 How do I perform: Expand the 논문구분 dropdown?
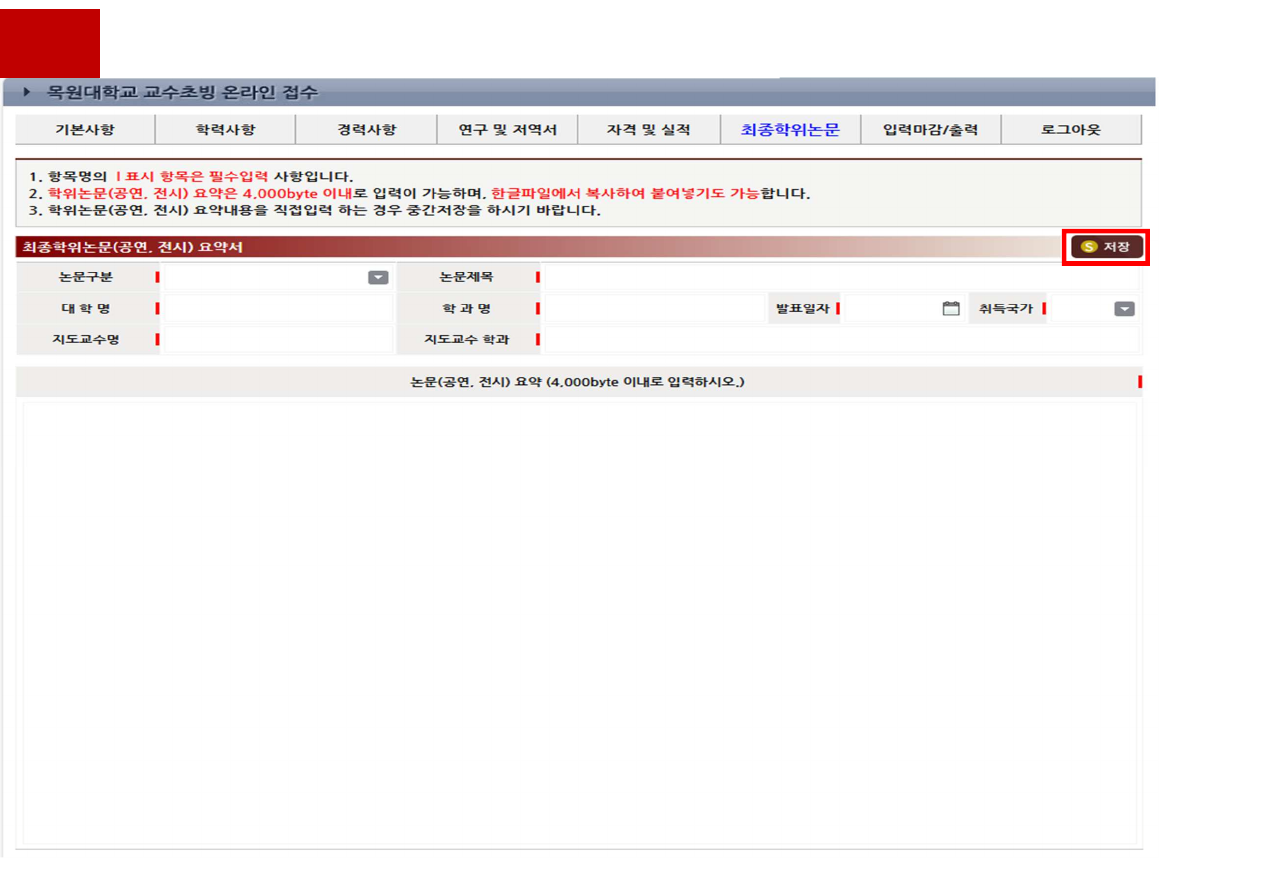(x=378, y=278)
